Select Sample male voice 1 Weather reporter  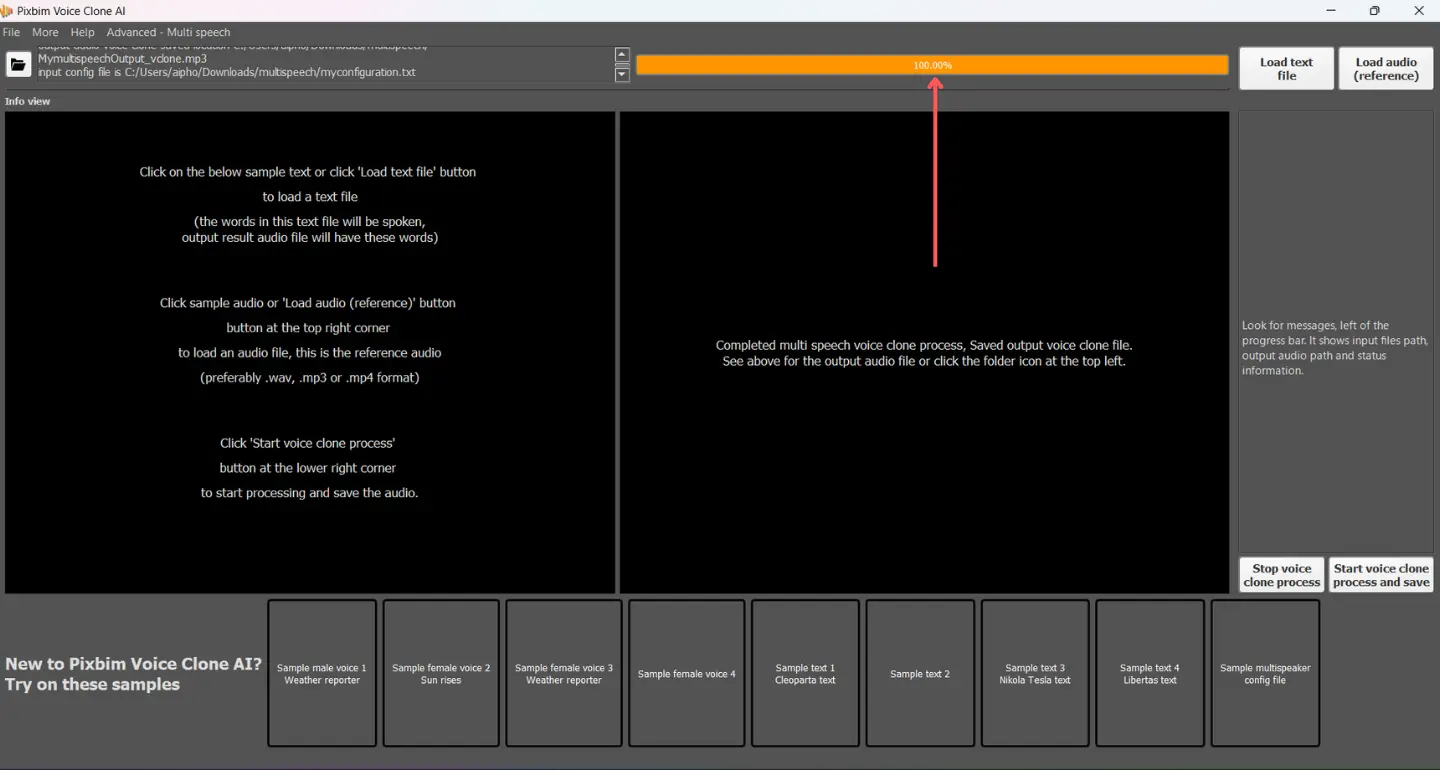pos(322,673)
